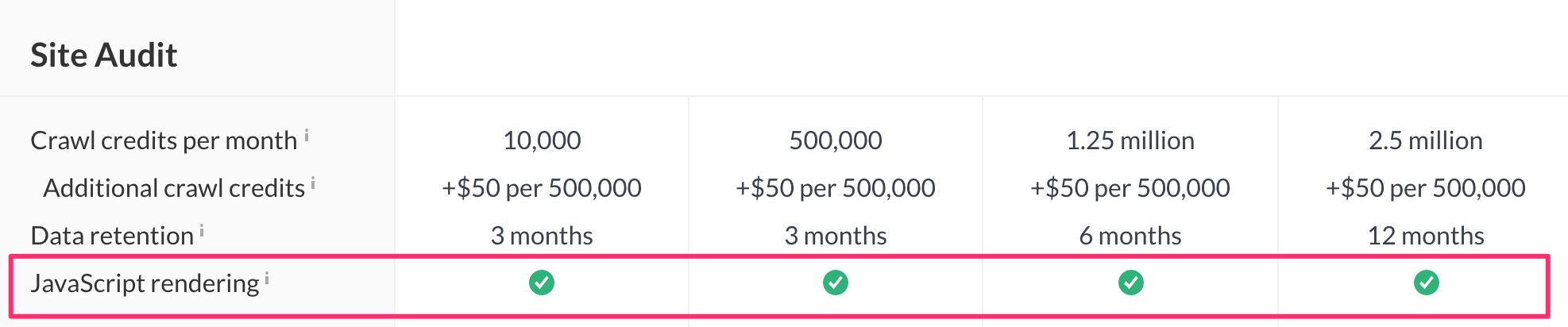This screenshot has width=1568, height=327.
Task: Click the 1.25 million crawl credits value
Action: point(1130,140)
